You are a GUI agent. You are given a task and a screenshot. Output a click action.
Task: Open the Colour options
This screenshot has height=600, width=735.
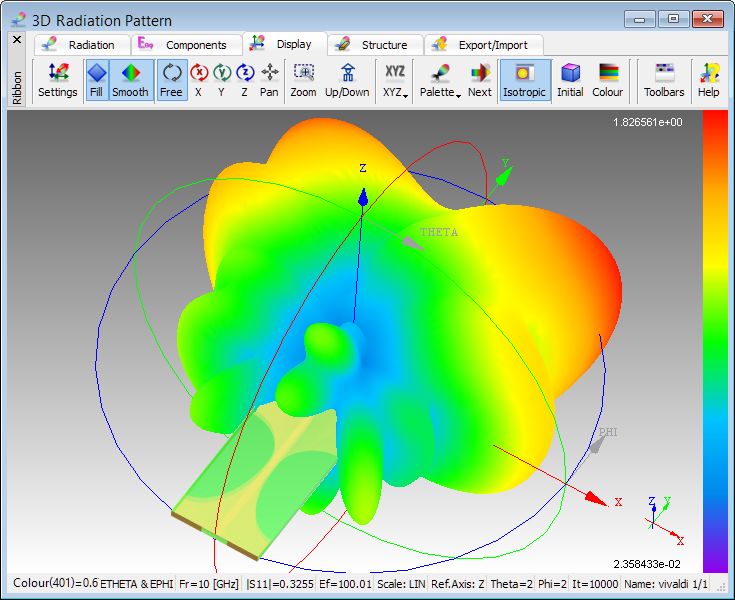pyautogui.click(x=608, y=80)
